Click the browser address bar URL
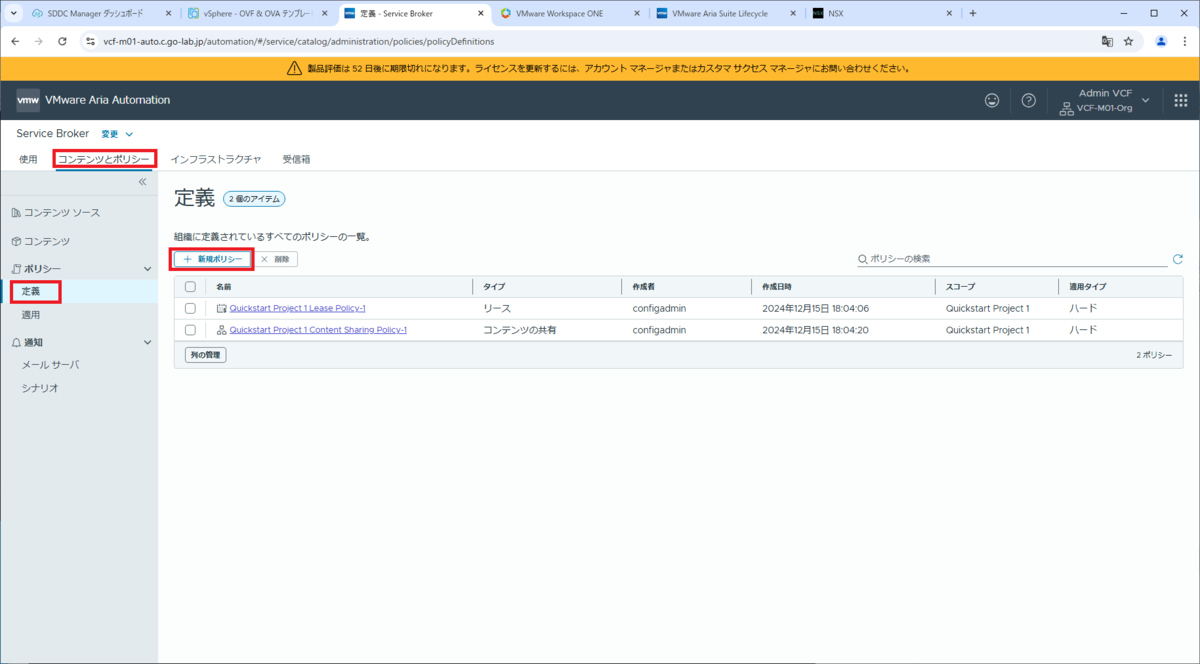This screenshot has height=664, width=1200. (298, 41)
